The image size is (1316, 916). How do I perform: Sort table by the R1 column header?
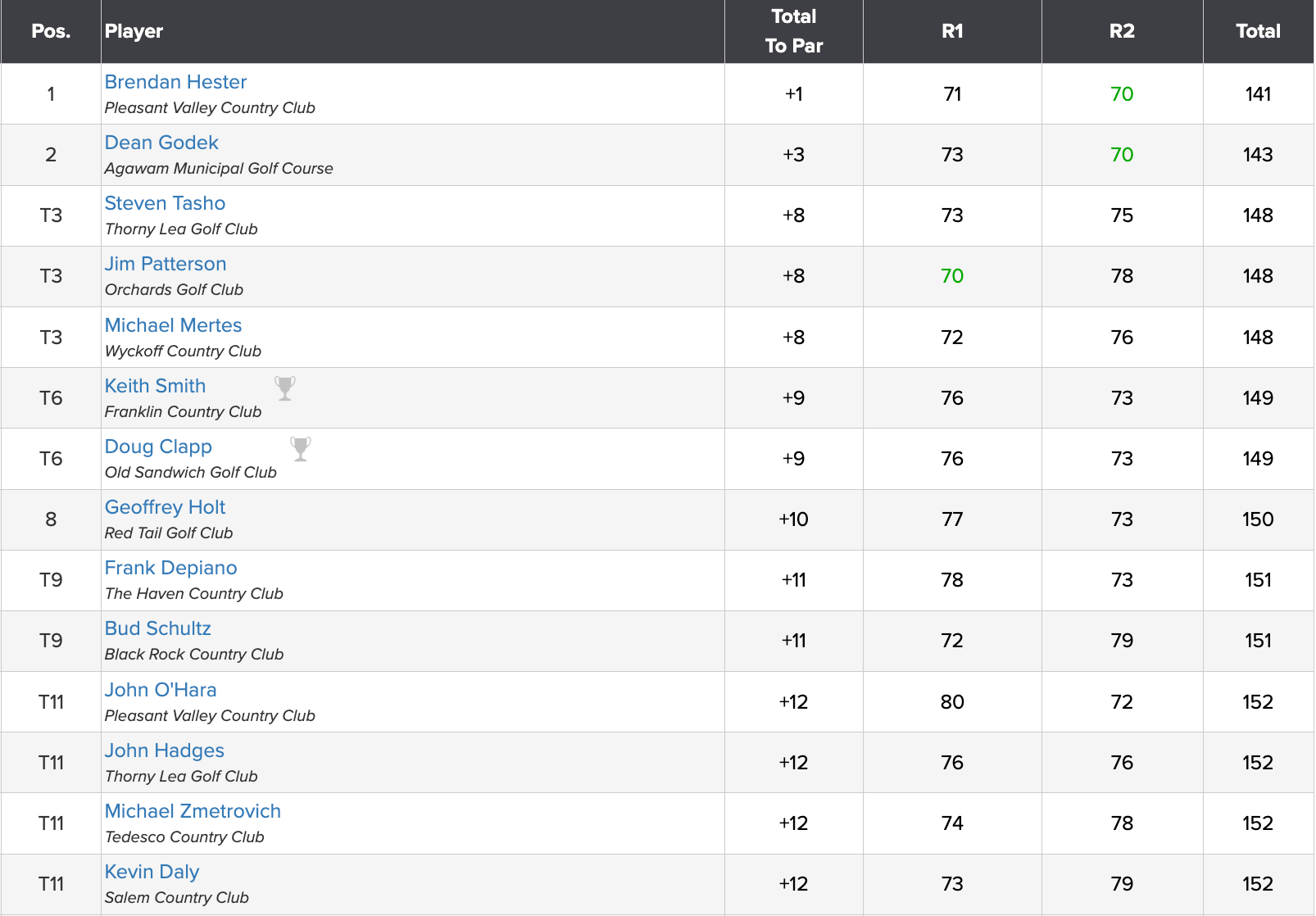click(x=952, y=31)
